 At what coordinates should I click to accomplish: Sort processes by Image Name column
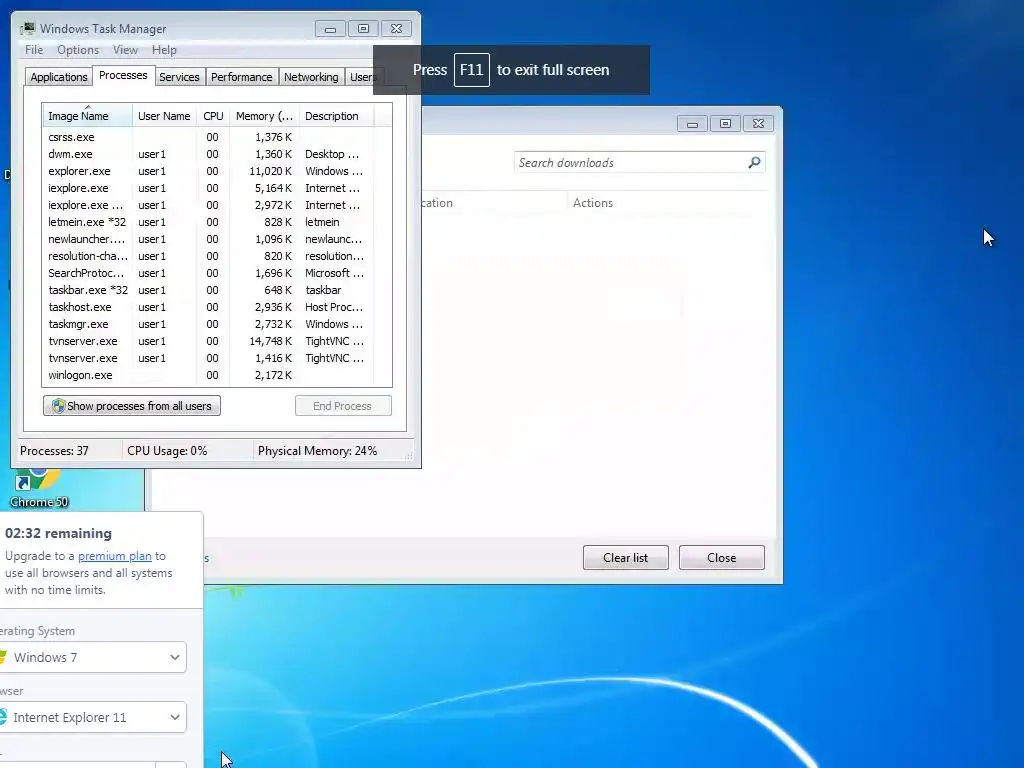88,116
